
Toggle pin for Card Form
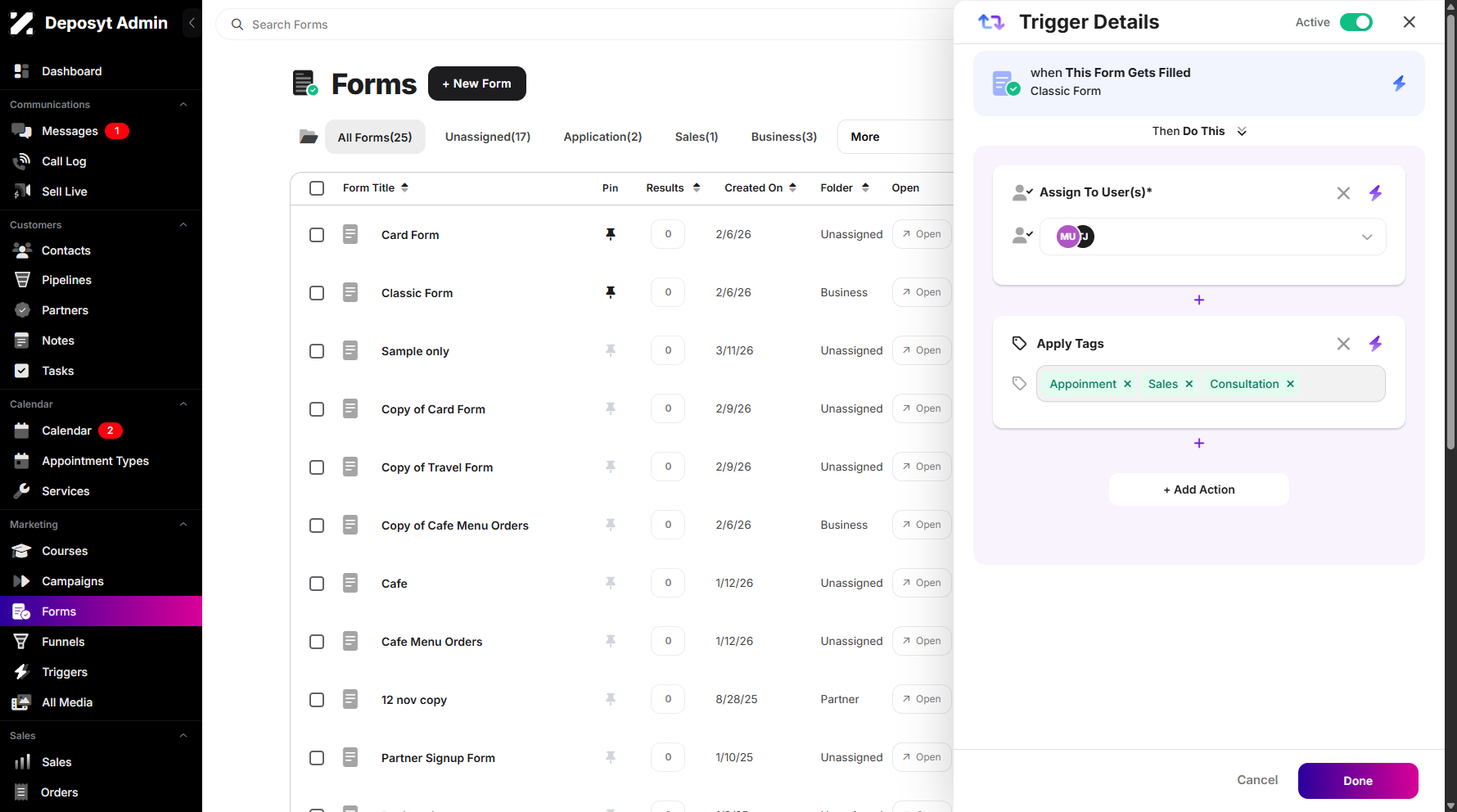(611, 234)
